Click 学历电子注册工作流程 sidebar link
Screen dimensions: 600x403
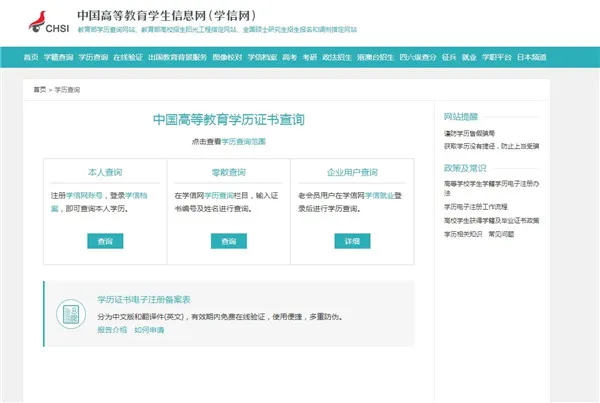(476, 207)
